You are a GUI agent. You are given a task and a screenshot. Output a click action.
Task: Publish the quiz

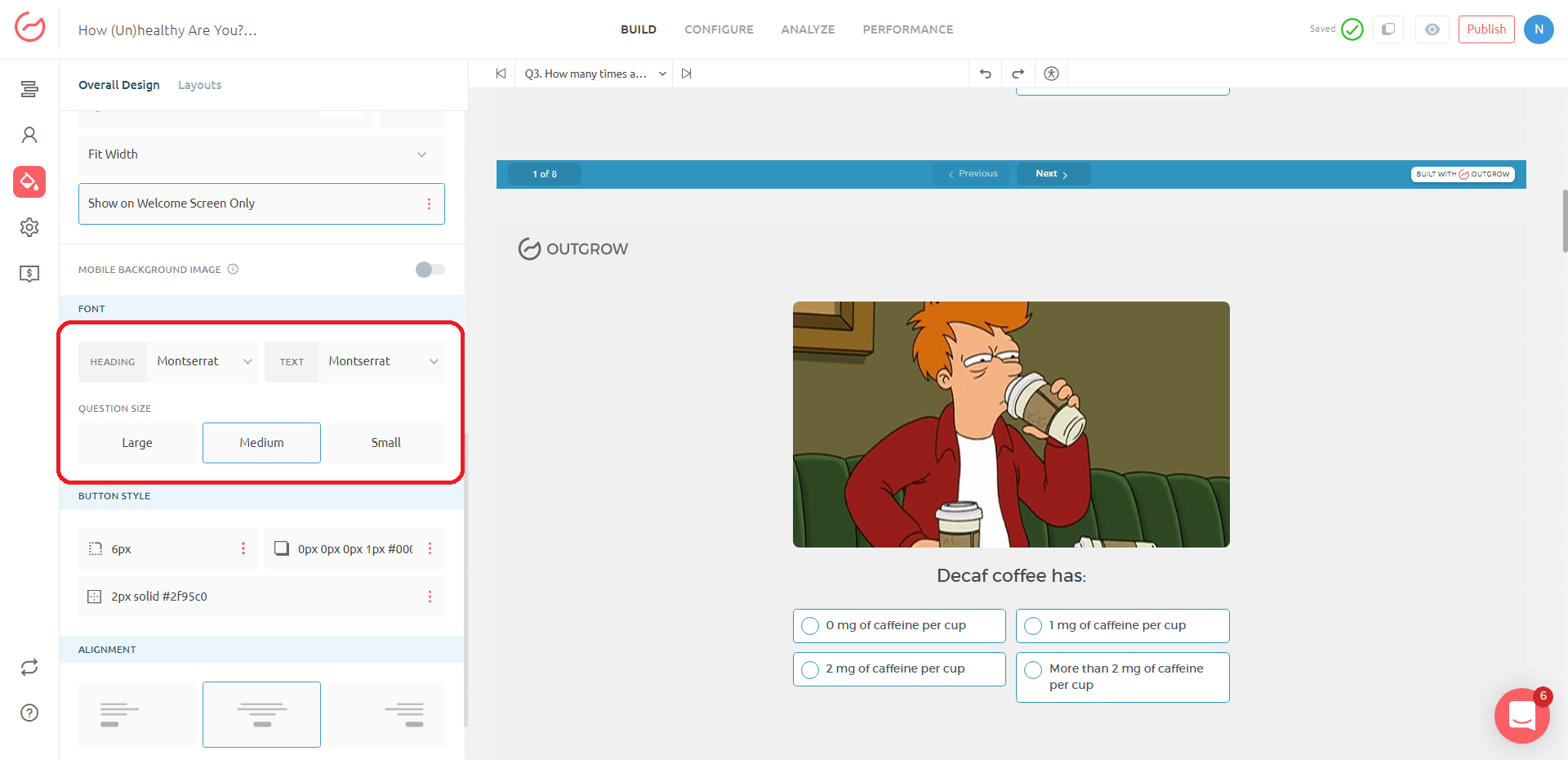(1486, 29)
